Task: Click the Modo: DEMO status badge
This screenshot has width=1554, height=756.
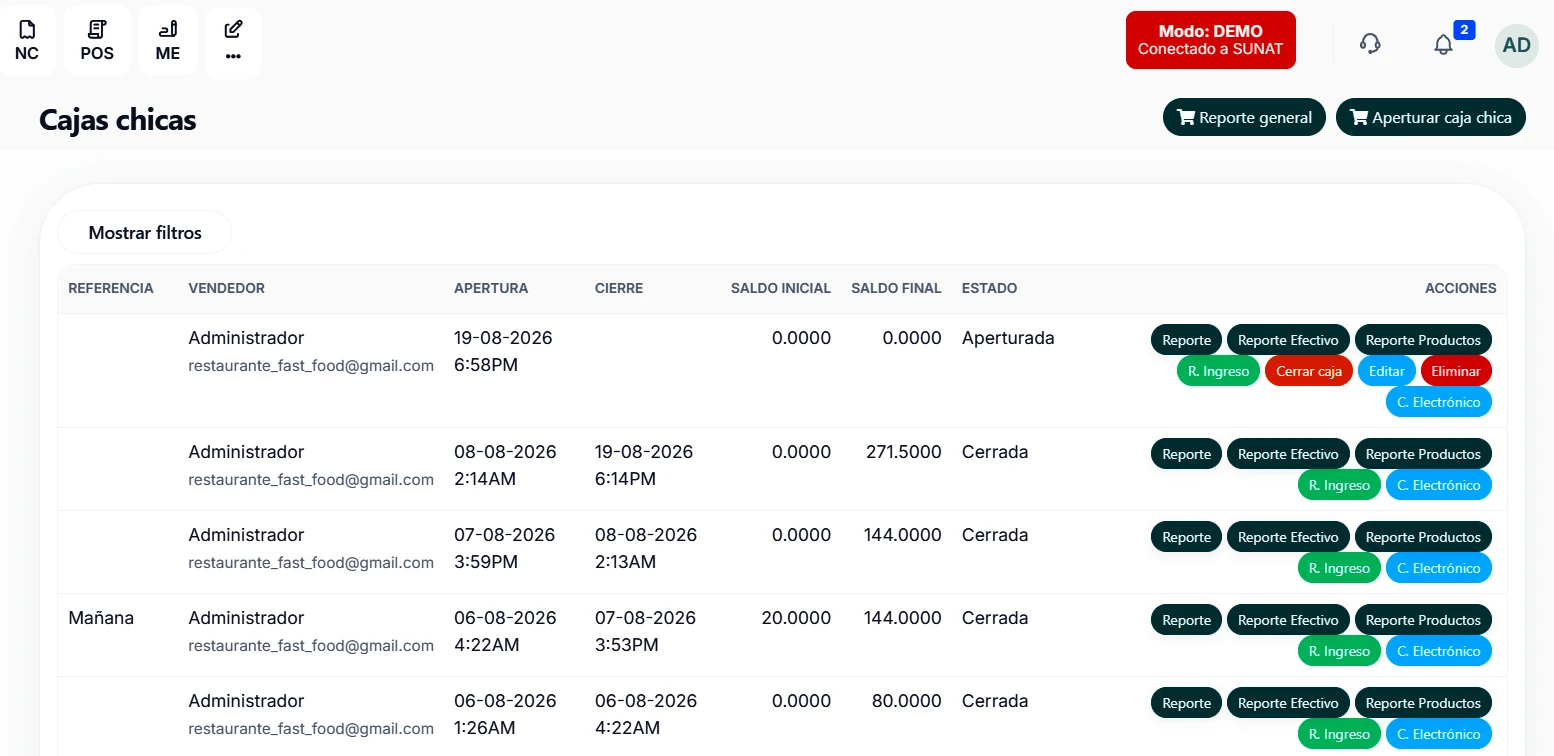Action: (x=1211, y=40)
